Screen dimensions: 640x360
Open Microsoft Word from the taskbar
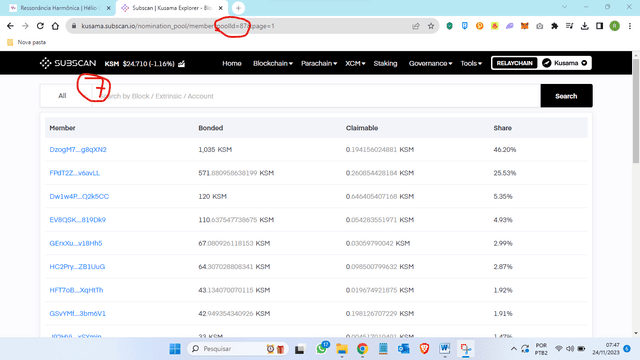click(444, 349)
